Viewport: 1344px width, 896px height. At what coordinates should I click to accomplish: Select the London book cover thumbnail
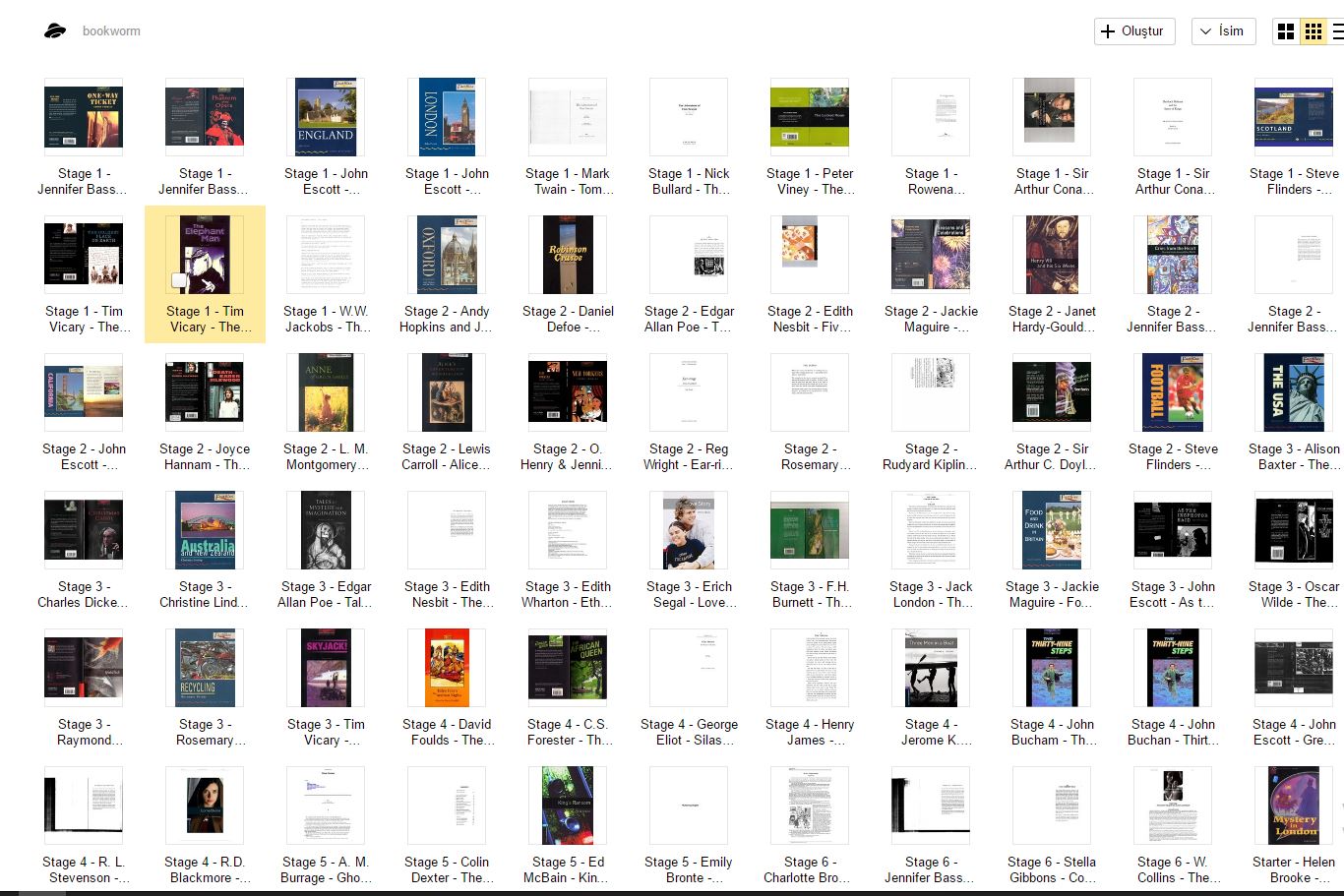[x=447, y=117]
